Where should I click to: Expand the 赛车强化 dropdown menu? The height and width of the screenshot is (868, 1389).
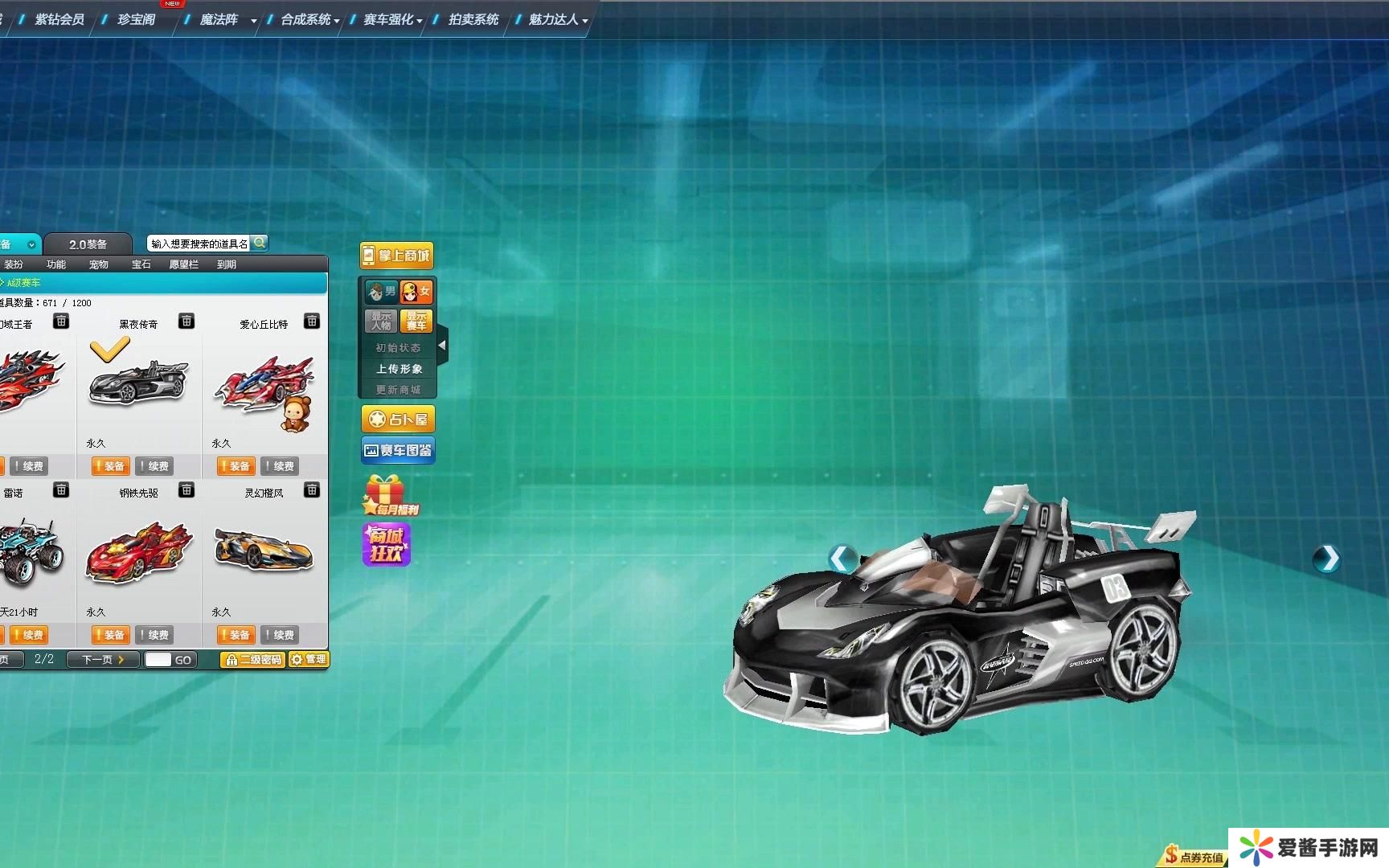point(392,19)
